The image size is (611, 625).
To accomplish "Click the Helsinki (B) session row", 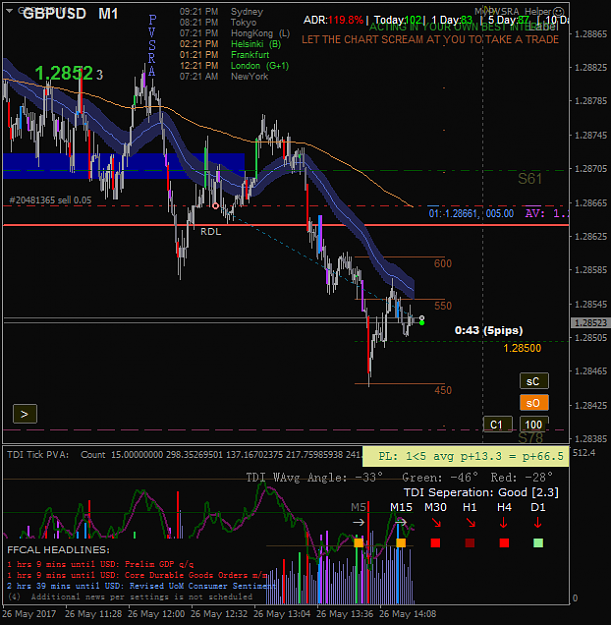I will [x=230, y=44].
